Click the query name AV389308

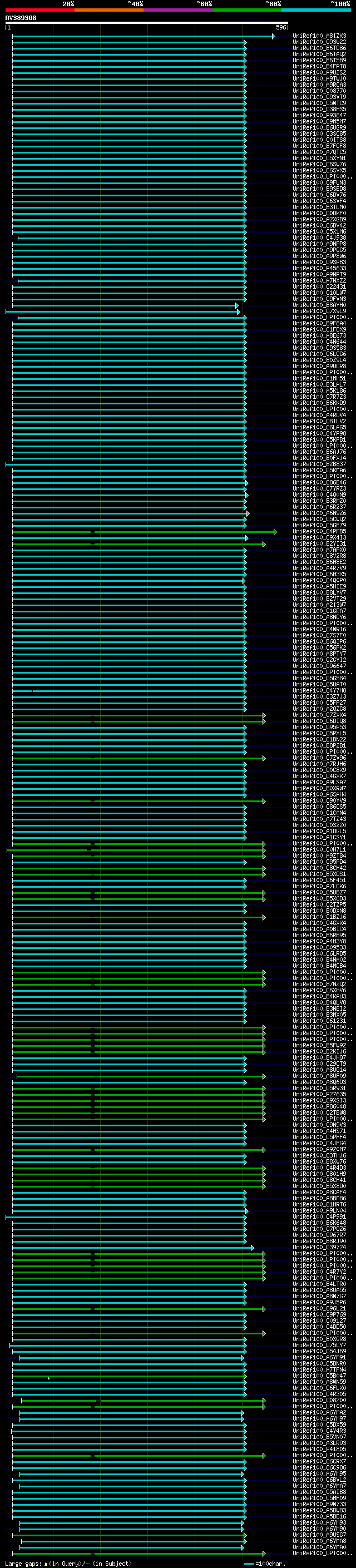point(21,18)
